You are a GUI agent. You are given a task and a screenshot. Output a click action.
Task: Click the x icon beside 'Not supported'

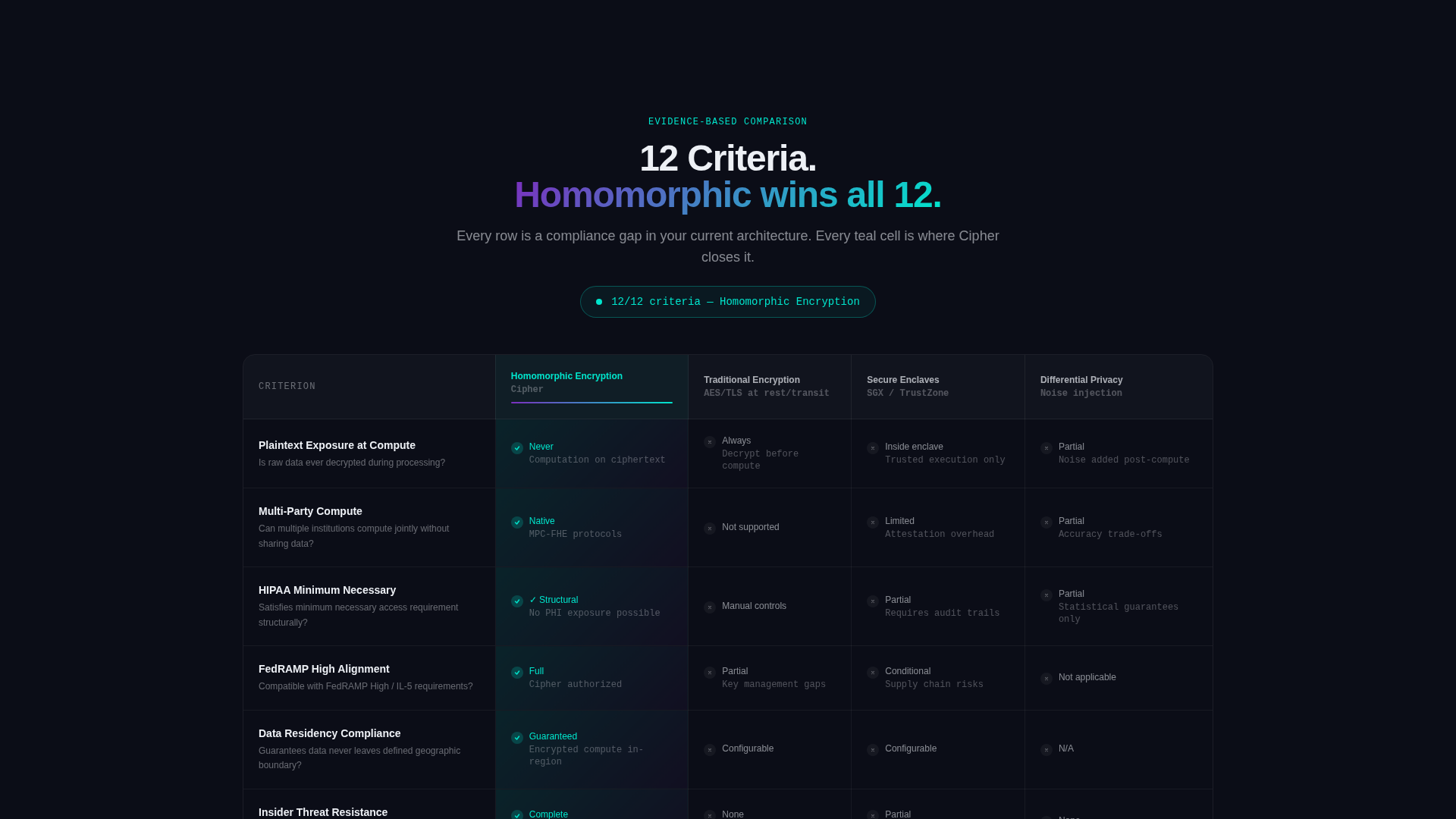710,529
